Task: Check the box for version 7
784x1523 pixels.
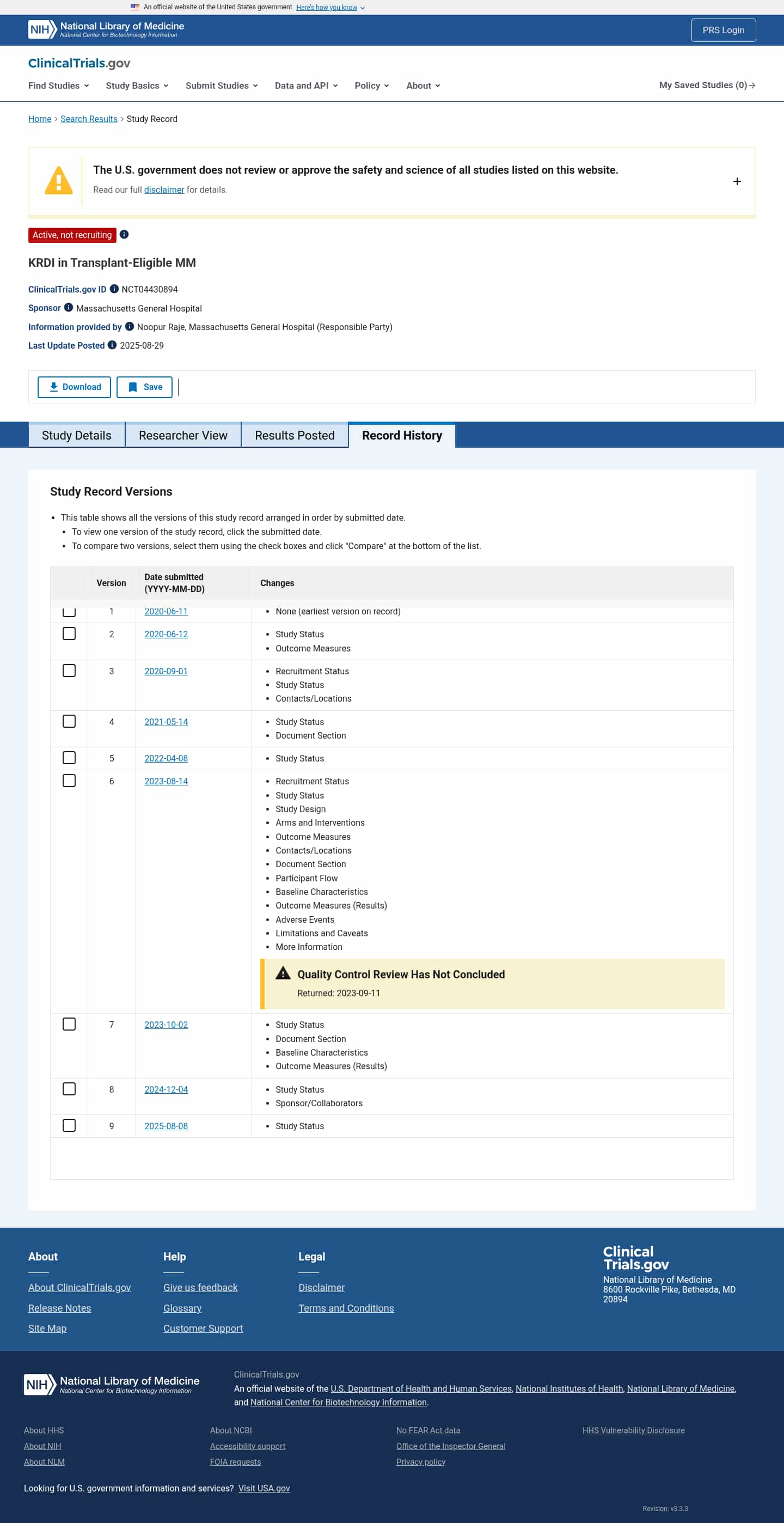Action: (69, 1024)
